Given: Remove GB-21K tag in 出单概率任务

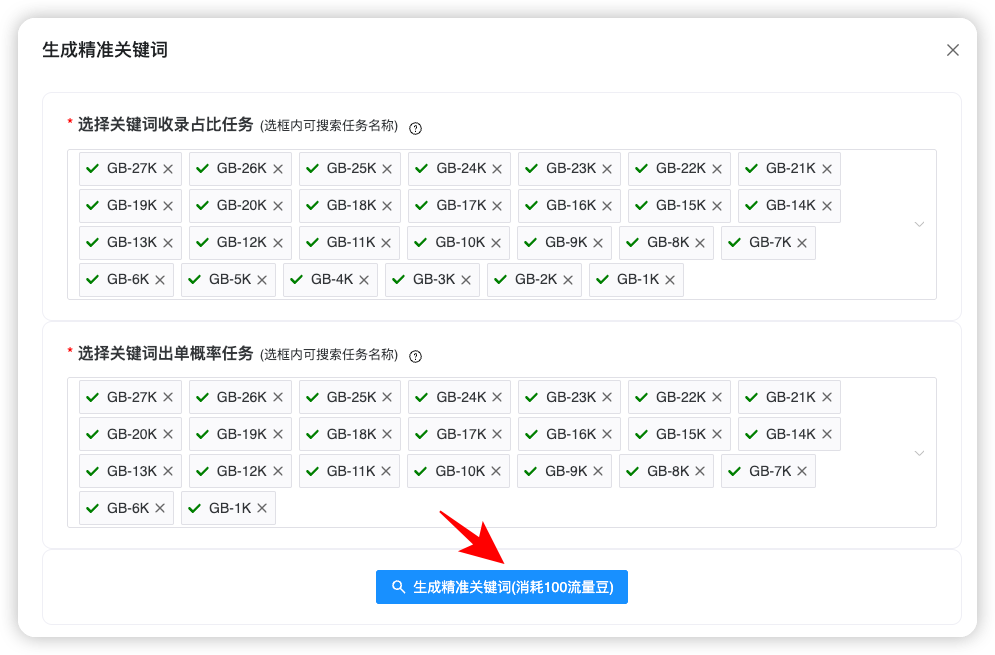Looking at the screenshot, I should pos(827,397).
